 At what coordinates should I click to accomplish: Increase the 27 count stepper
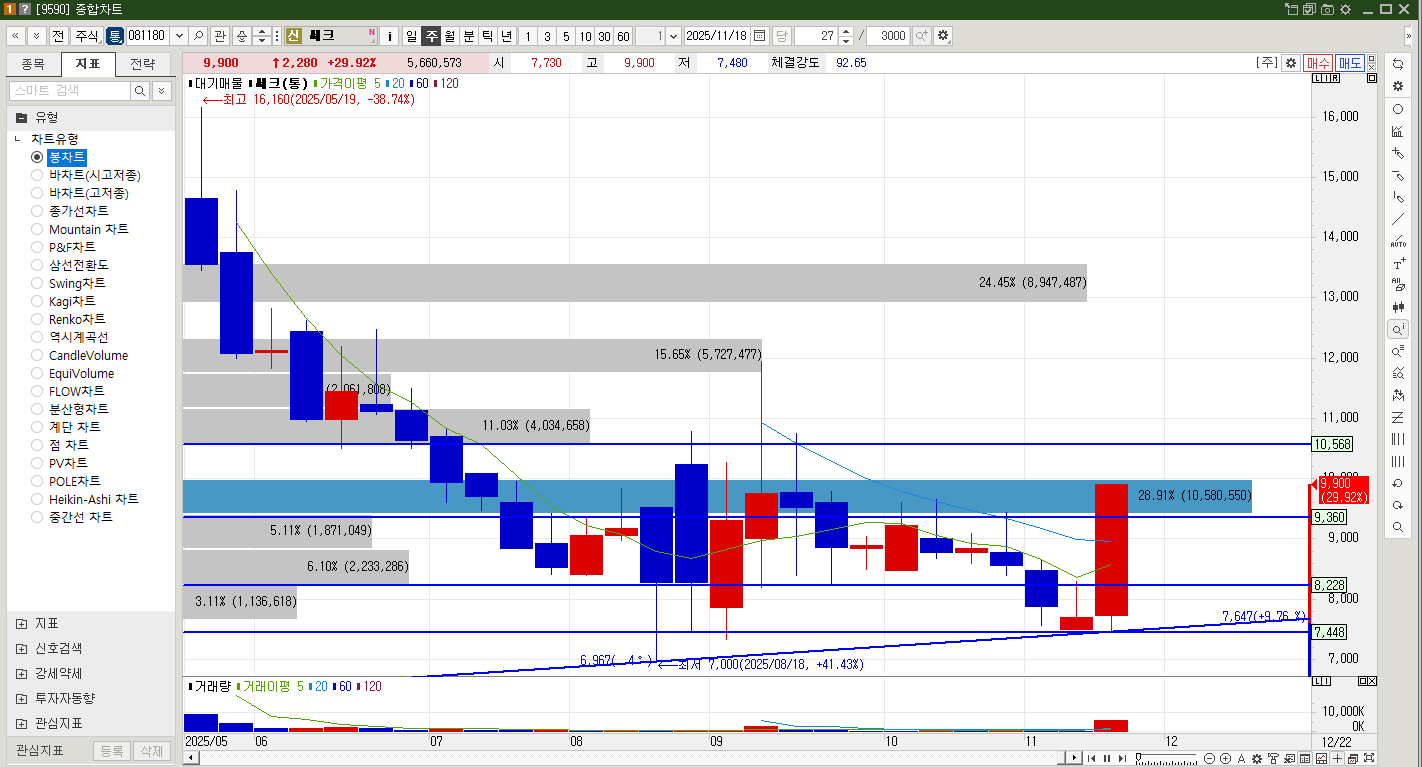pyautogui.click(x=846, y=31)
